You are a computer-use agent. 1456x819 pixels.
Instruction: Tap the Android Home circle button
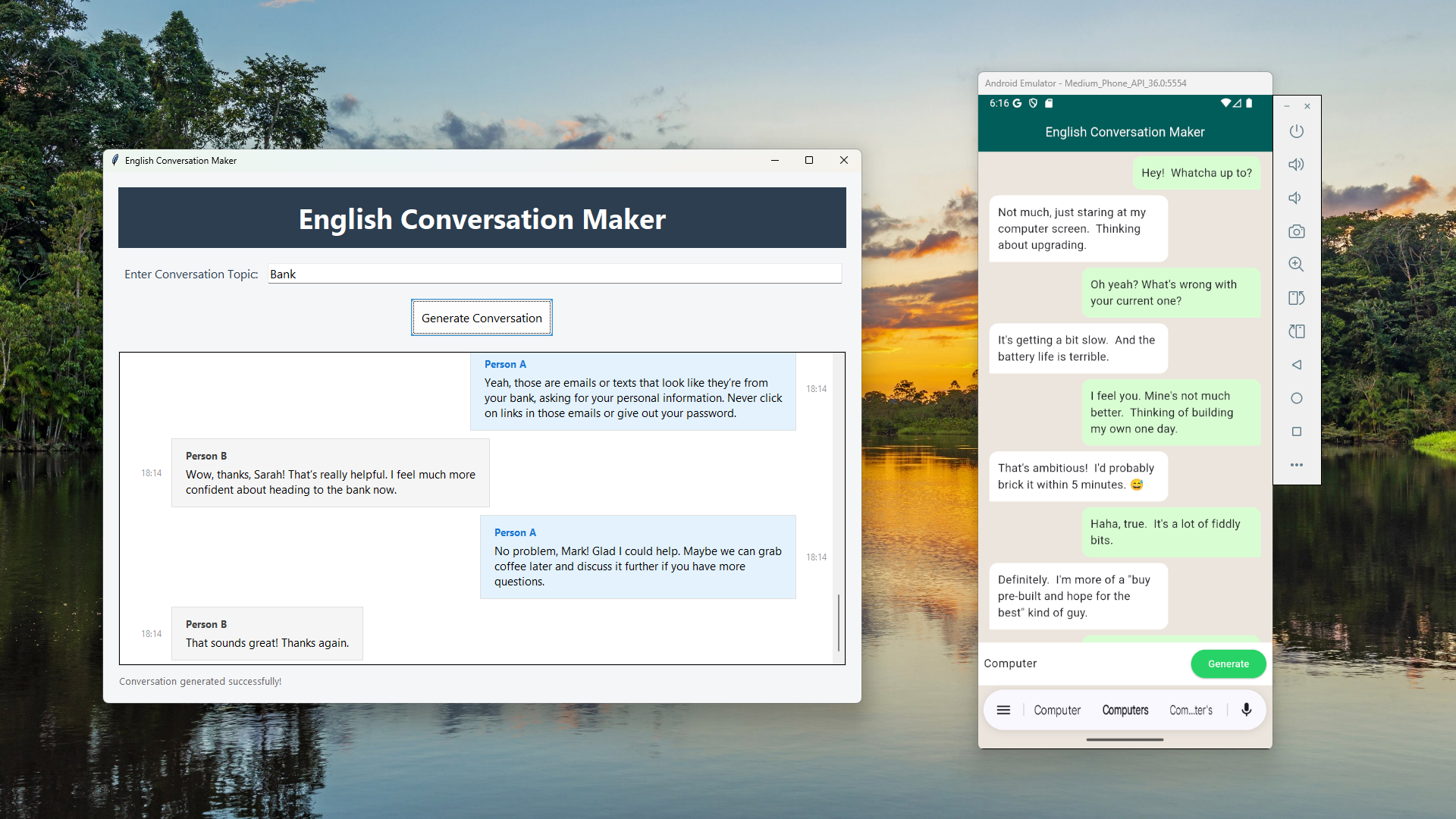coord(1297,398)
